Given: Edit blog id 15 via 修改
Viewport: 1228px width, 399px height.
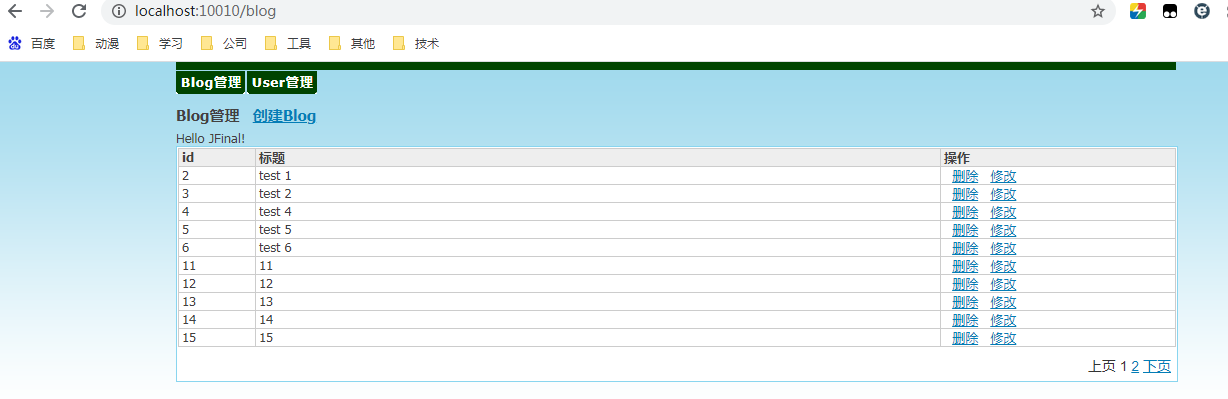Looking at the screenshot, I should coord(1003,338).
